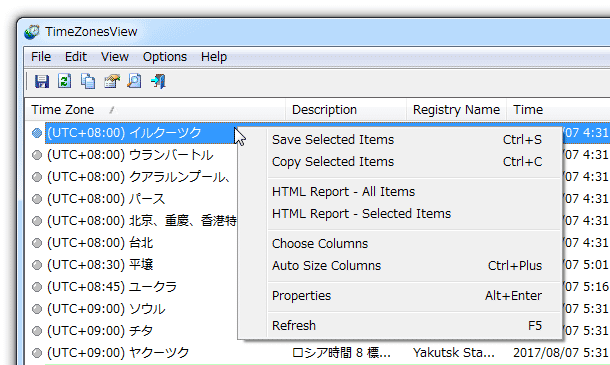Image resolution: width=610 pixels, height=365 pixels.
Task: Open the File menu
Action: (41, 57)
